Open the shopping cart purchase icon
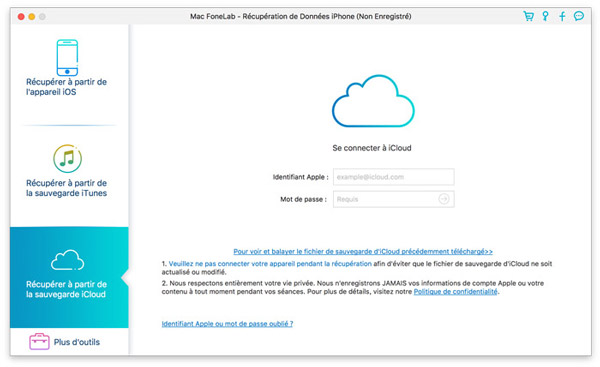Image resolution: width=600 pixels, height=367 pixels. pos(528,16)
